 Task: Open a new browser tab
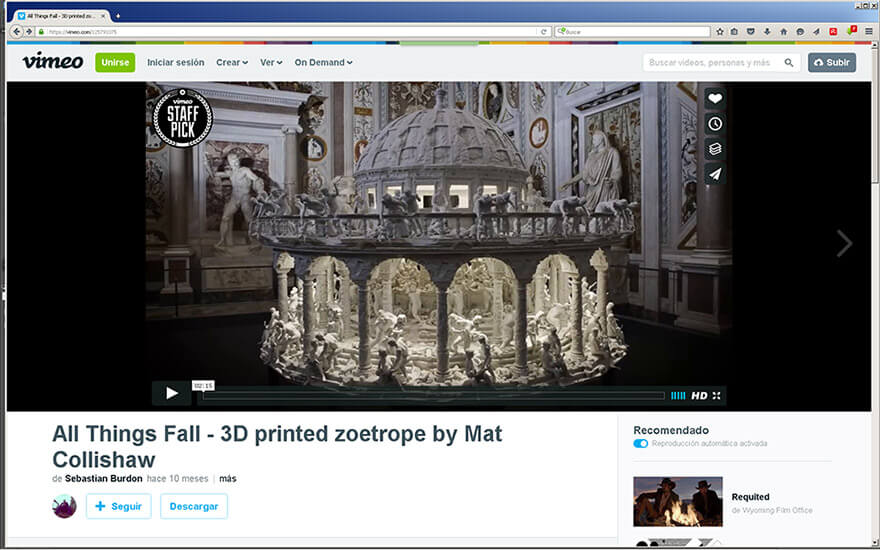click(x=118, y=16)
